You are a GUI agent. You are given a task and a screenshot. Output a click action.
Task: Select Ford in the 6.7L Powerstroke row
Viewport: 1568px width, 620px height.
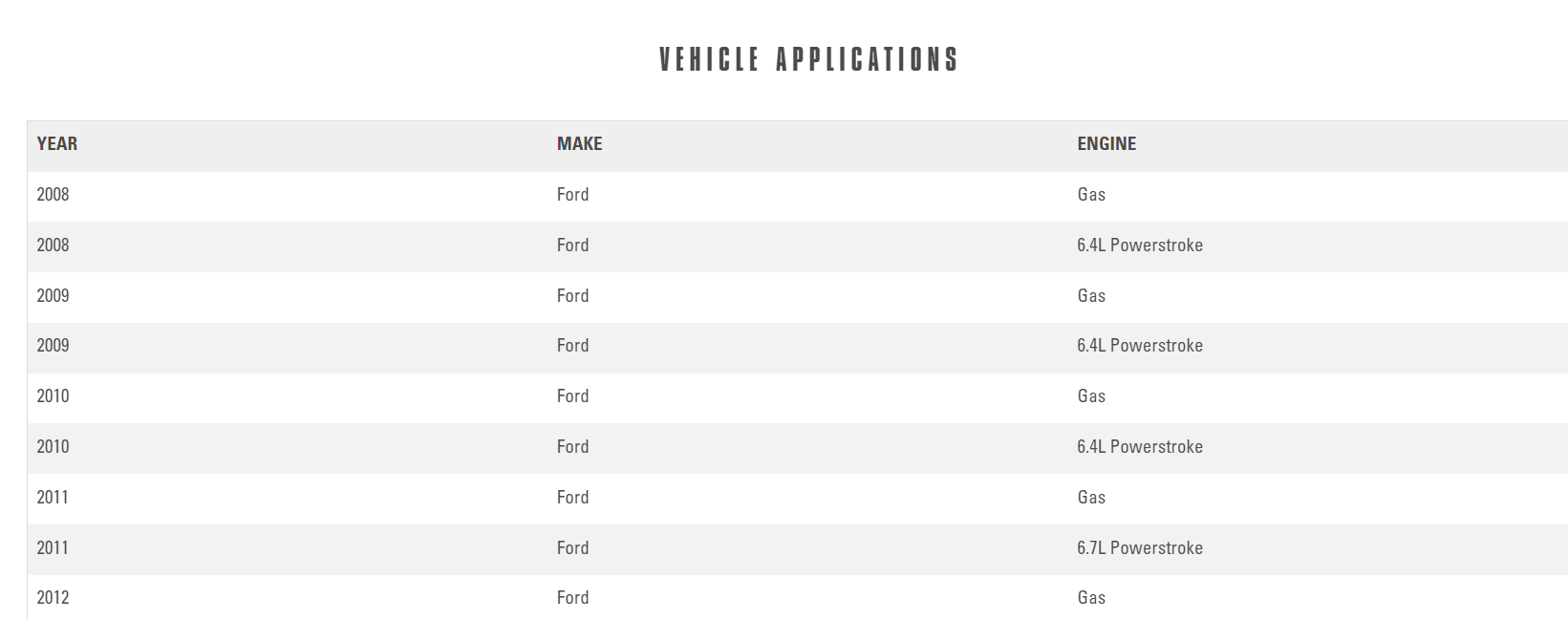click(572, 548)
